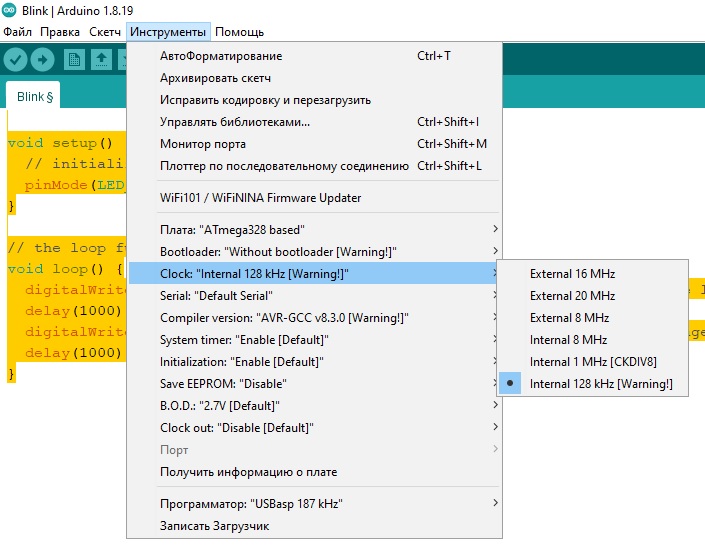Choose External 8 MHz clock
Image resolution: width=705 pixels, height=548 pixels.
(593, 317)
